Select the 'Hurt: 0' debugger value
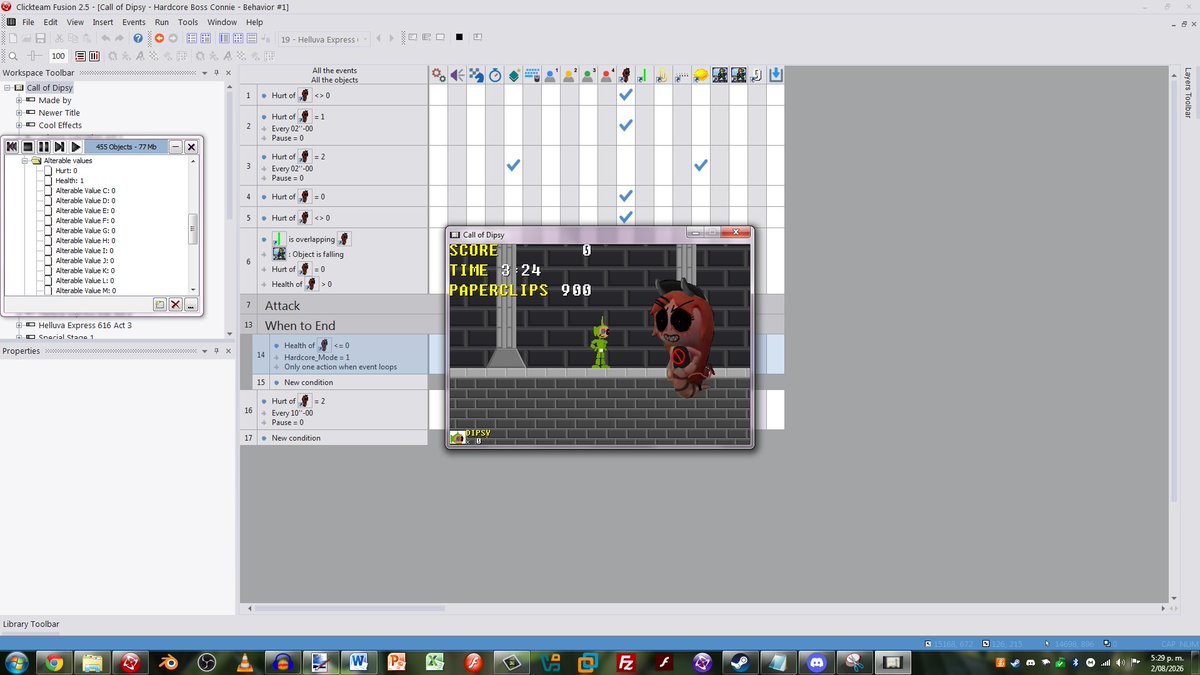 click(66, 170)
